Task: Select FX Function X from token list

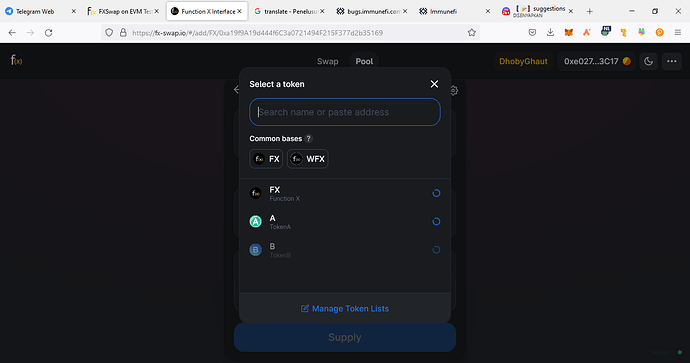Action: pos(345,193)
